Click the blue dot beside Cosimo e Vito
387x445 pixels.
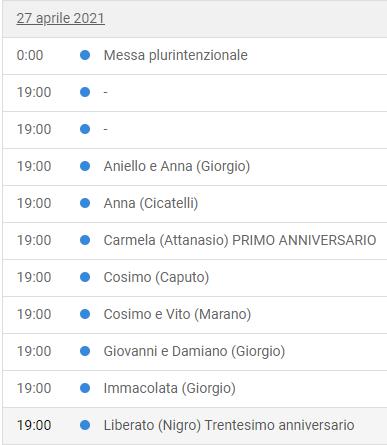point(85,314)
